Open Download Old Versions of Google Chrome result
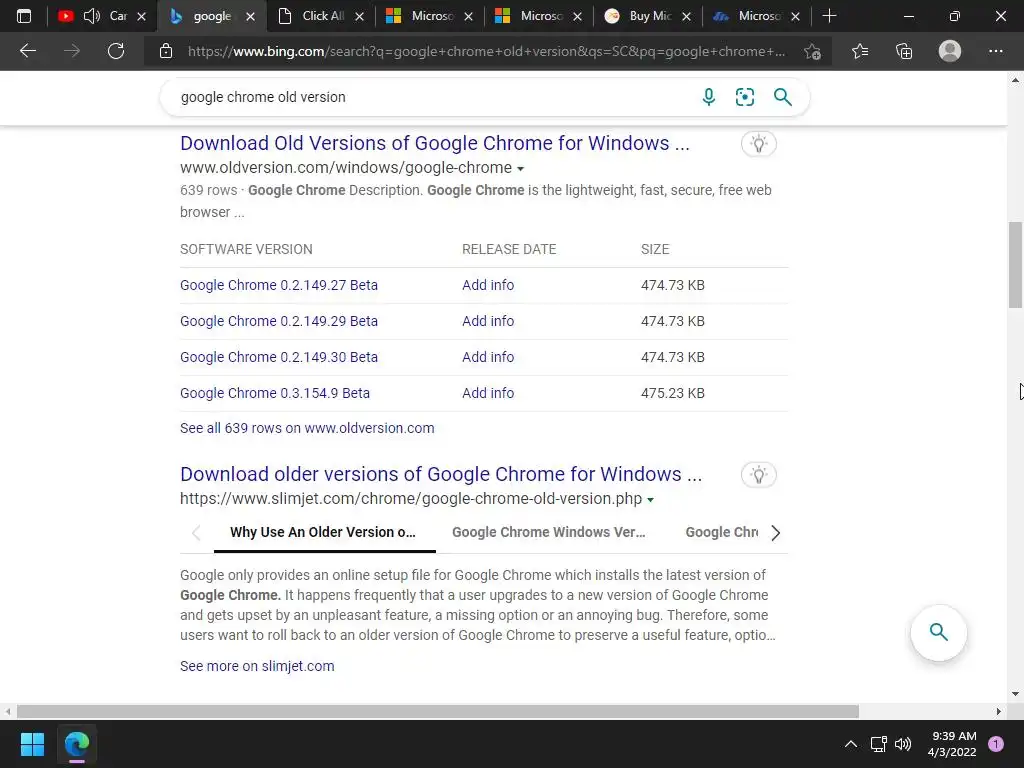The image size is (1024, 768). (434, 143)
